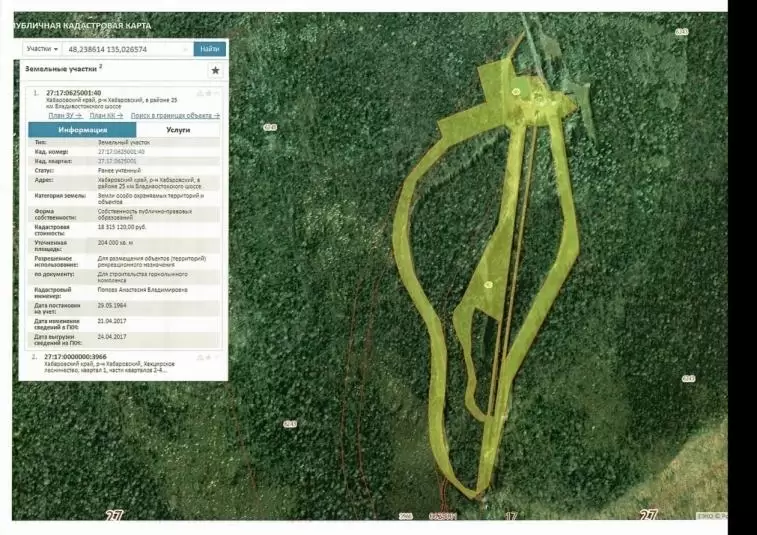
Task: Open the План ЗУ link
Action: click(65, 116)
